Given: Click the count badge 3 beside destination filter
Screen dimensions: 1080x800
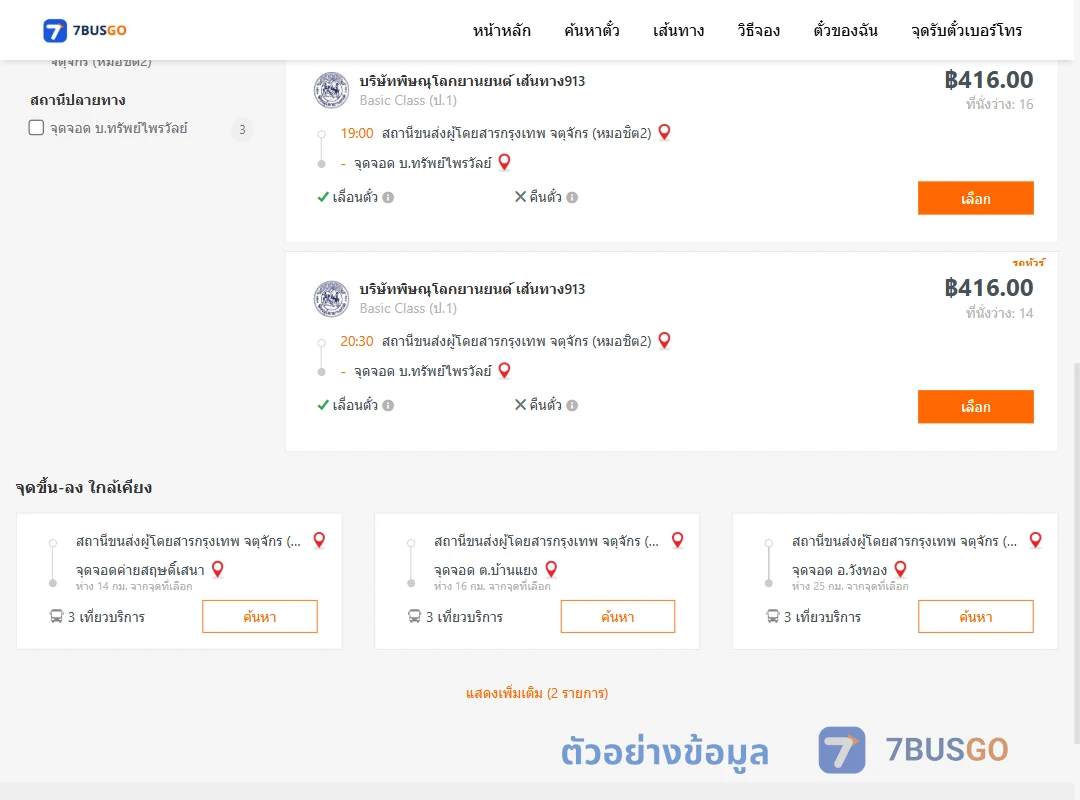Looking at the screenshot, I should [242, 129].
